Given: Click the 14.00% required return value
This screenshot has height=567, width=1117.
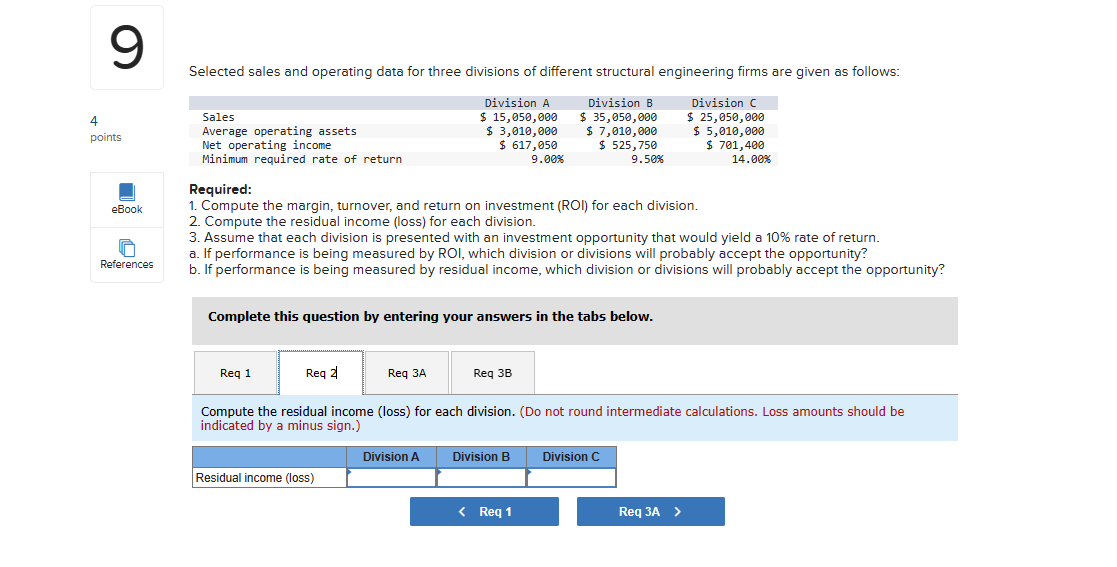Looking at the screenshot, I should 751,160.
